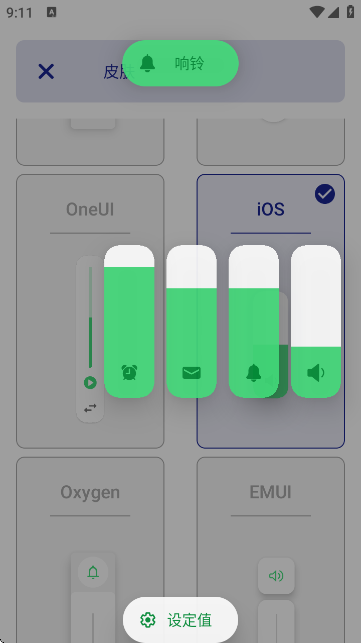Viewport: 361px width, 643px height.
Task: Set alarm volume slider level
Action: coord(129,321)
